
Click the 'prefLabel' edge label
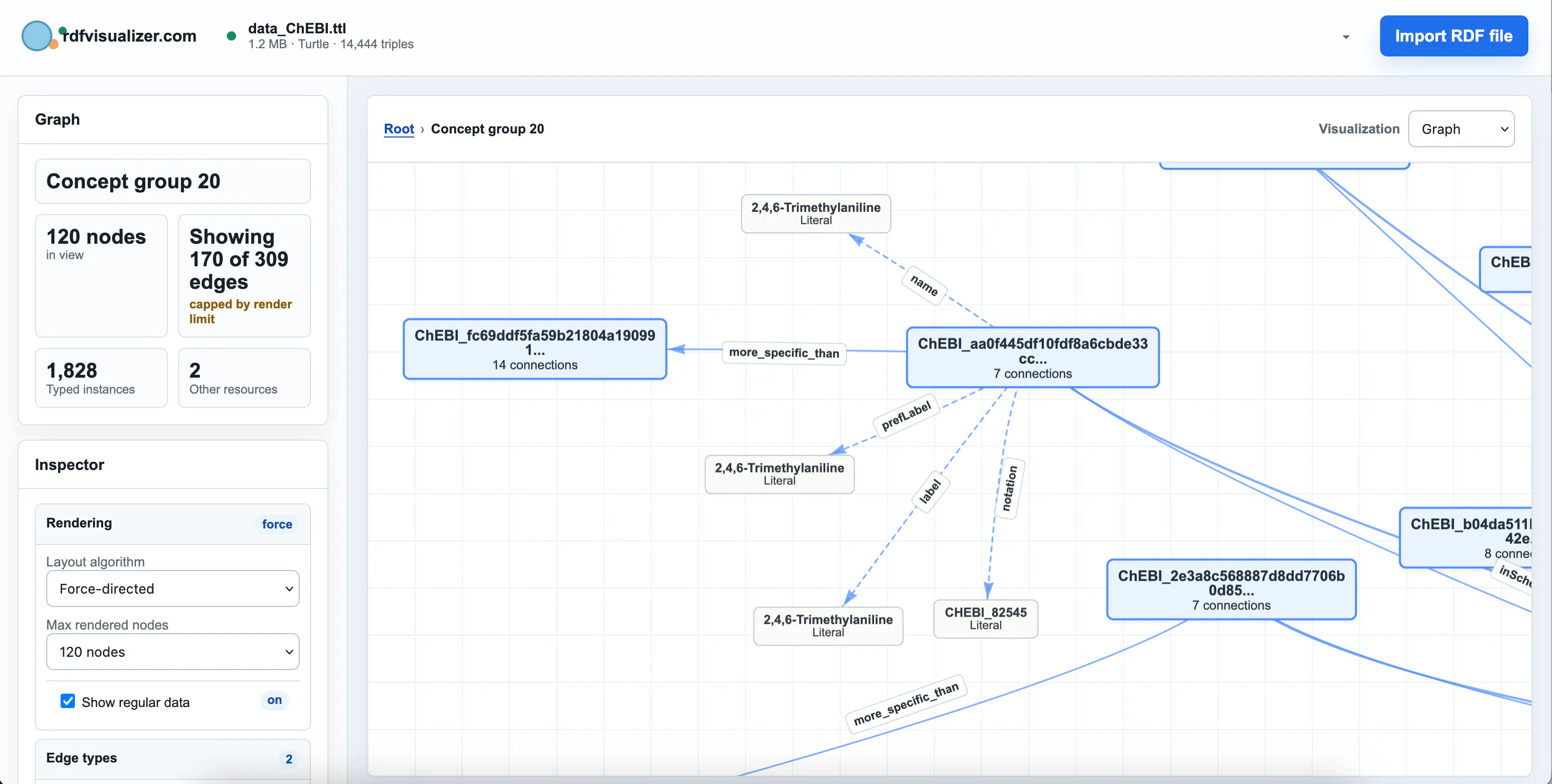tap(905, 416)
